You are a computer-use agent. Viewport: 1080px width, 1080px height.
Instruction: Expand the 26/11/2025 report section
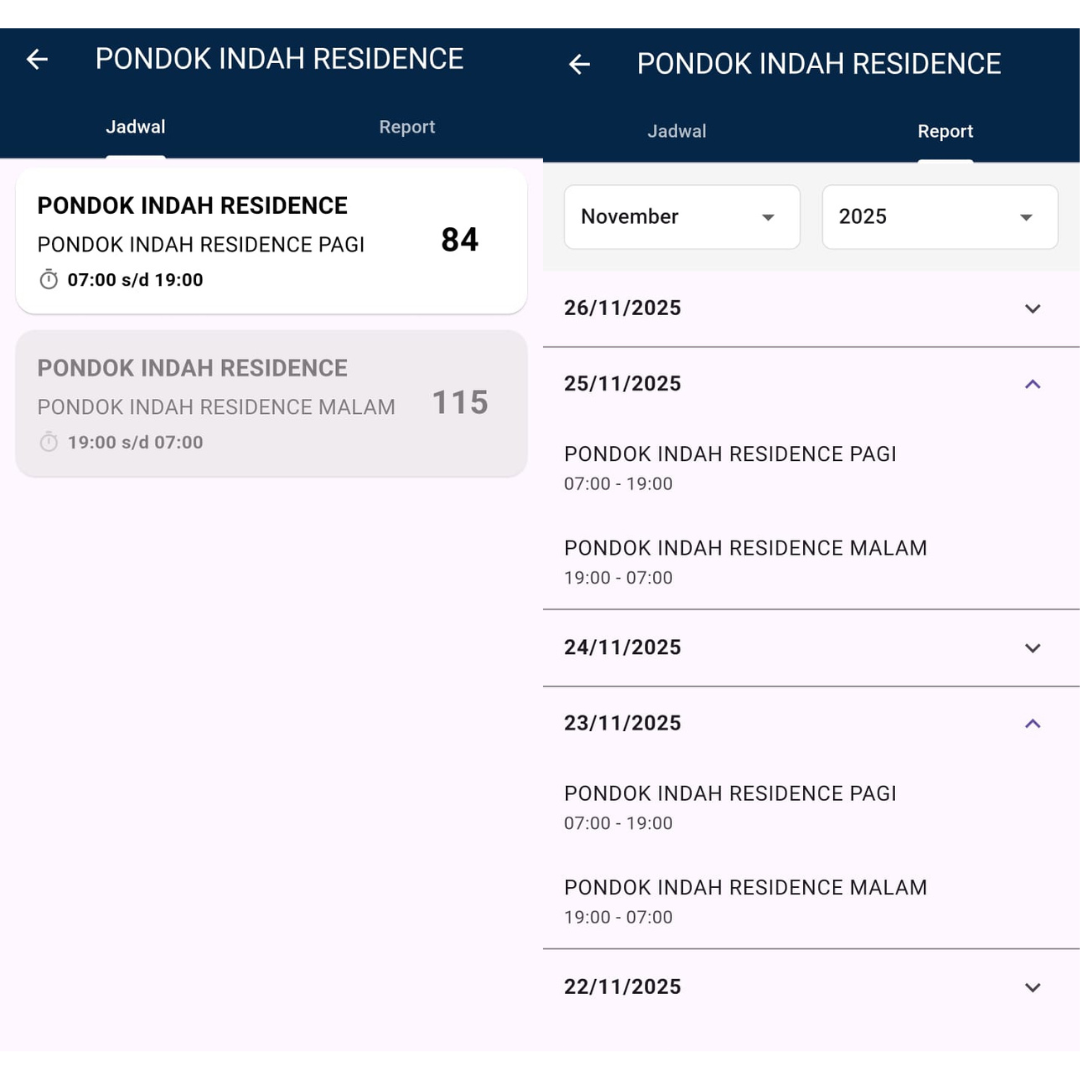pyautogui.click(x=1033, y=309)
